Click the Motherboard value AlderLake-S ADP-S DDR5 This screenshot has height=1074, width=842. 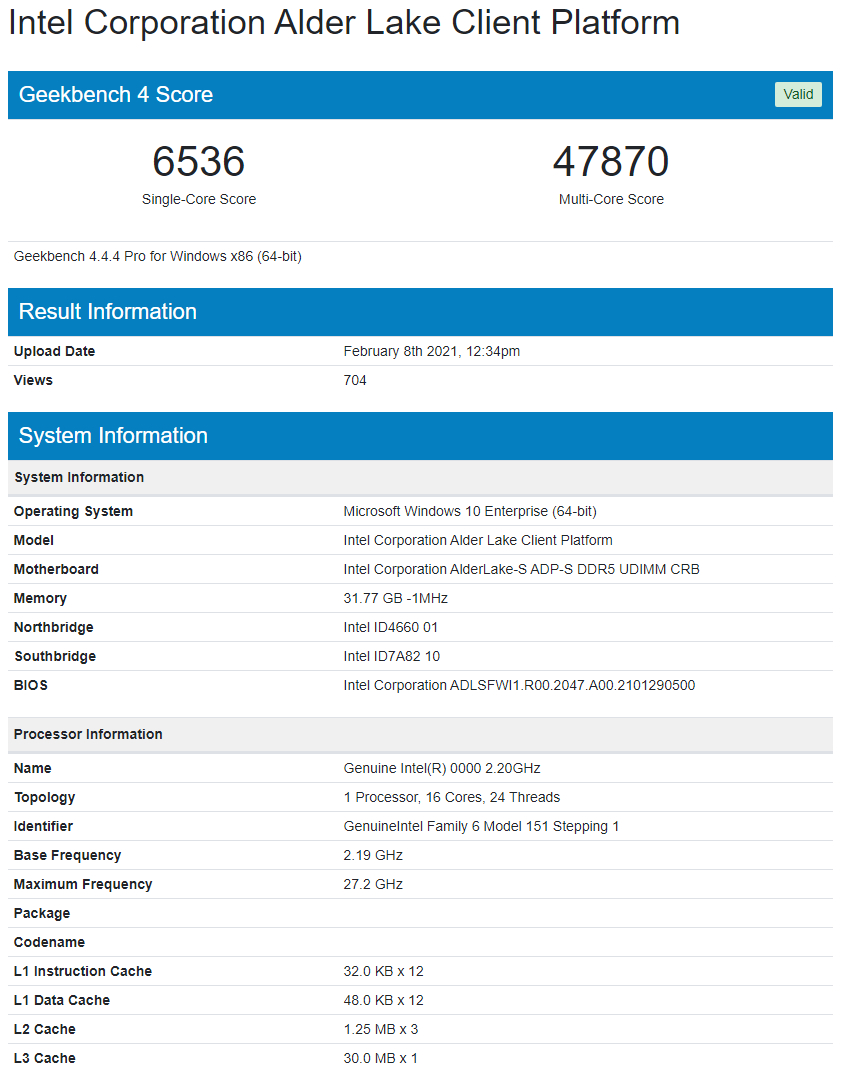(521, 569)
